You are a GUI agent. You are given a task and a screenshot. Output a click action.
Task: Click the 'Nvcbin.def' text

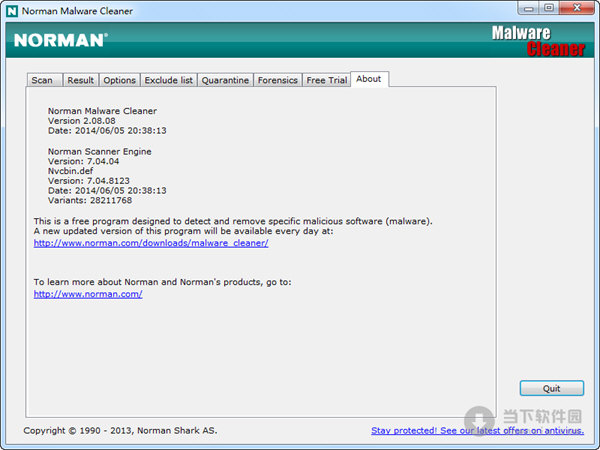[70, 171]
